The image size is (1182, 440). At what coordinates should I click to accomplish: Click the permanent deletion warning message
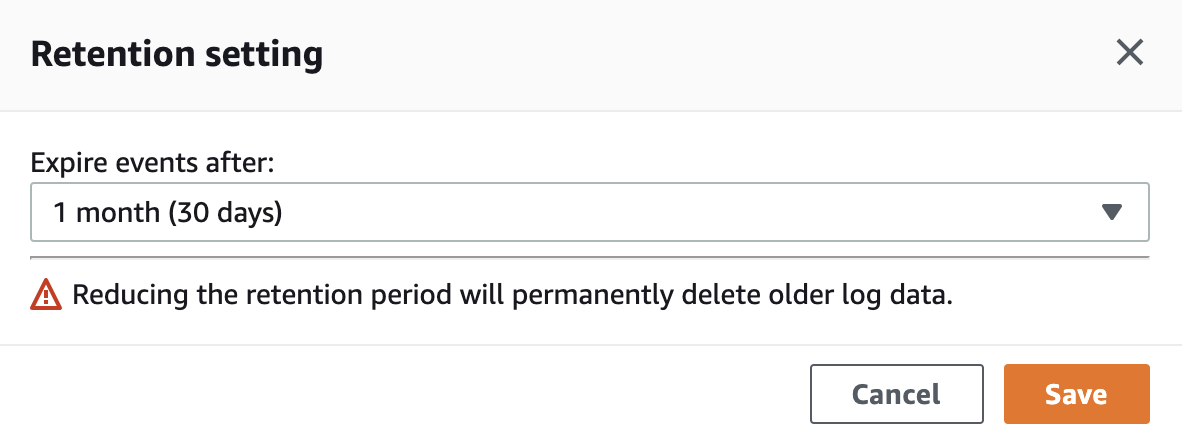tap(509, 296)
